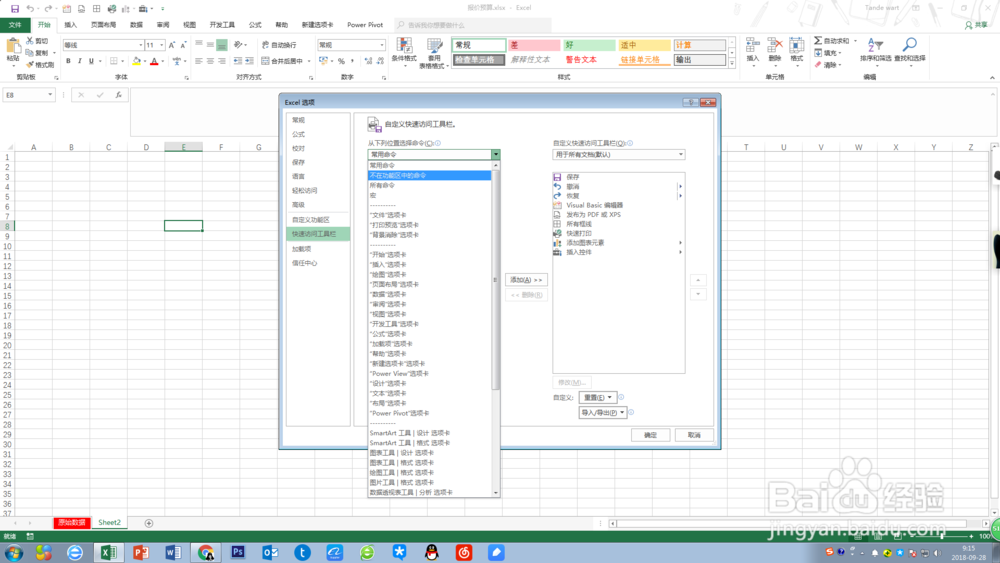1000x563 pixels.
Task: Open the number format 常规 dropdown
Action: point(382,45)
